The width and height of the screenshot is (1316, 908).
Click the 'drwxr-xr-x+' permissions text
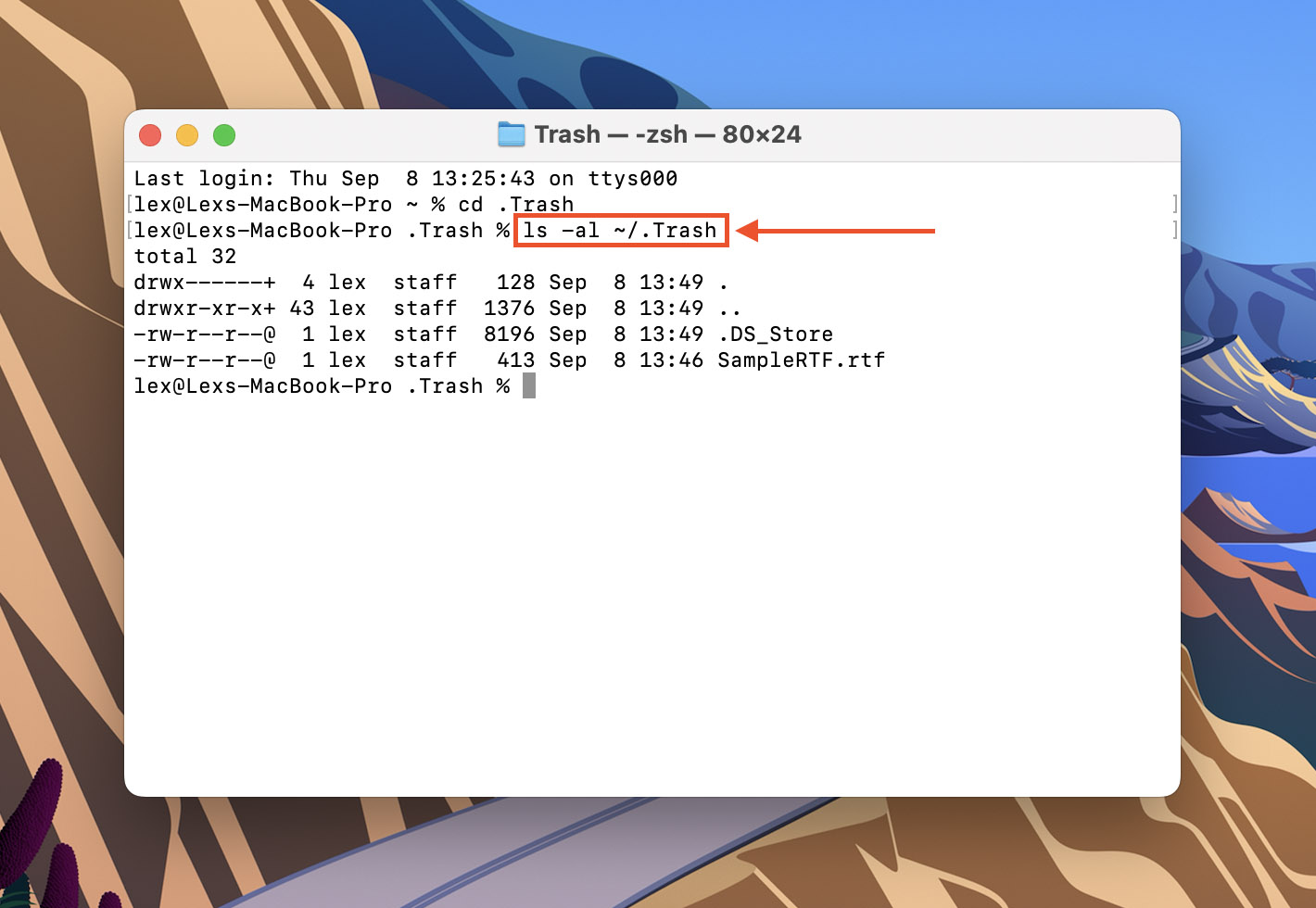pyautogui.click(x=205, y=308)
